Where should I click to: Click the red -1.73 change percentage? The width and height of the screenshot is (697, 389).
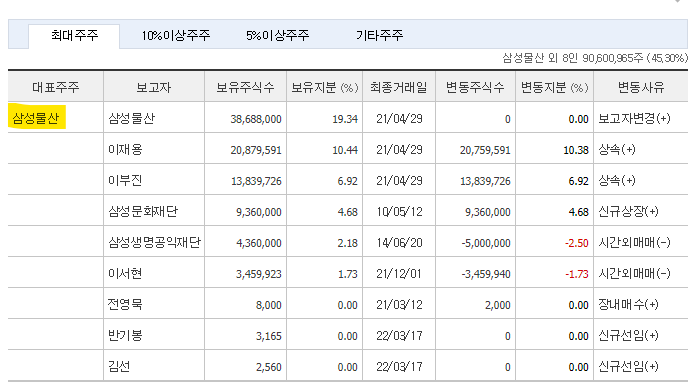coord(577,274)
